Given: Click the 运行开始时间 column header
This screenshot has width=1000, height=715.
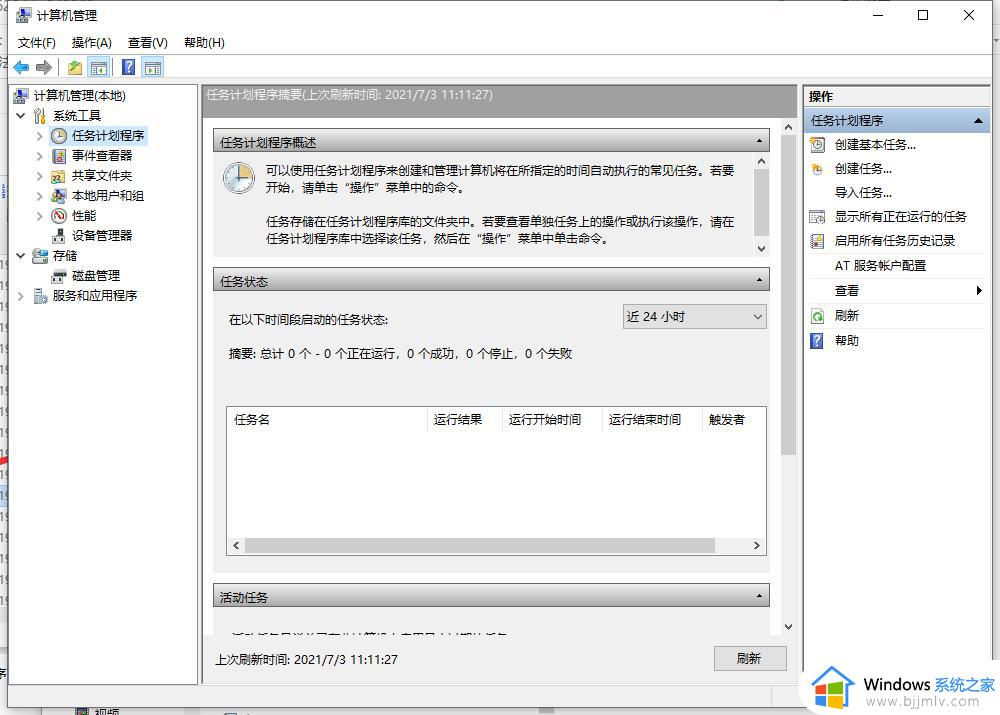Looking at the screenshot, I should tap(552, 420).
